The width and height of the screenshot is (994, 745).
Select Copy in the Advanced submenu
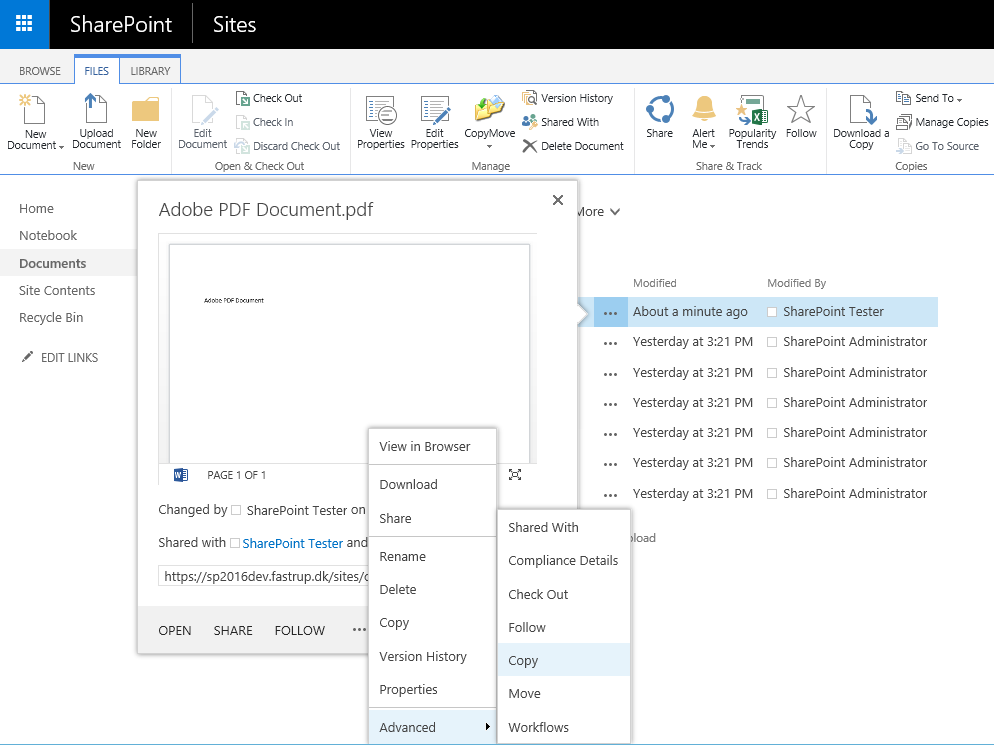point(523,660)
